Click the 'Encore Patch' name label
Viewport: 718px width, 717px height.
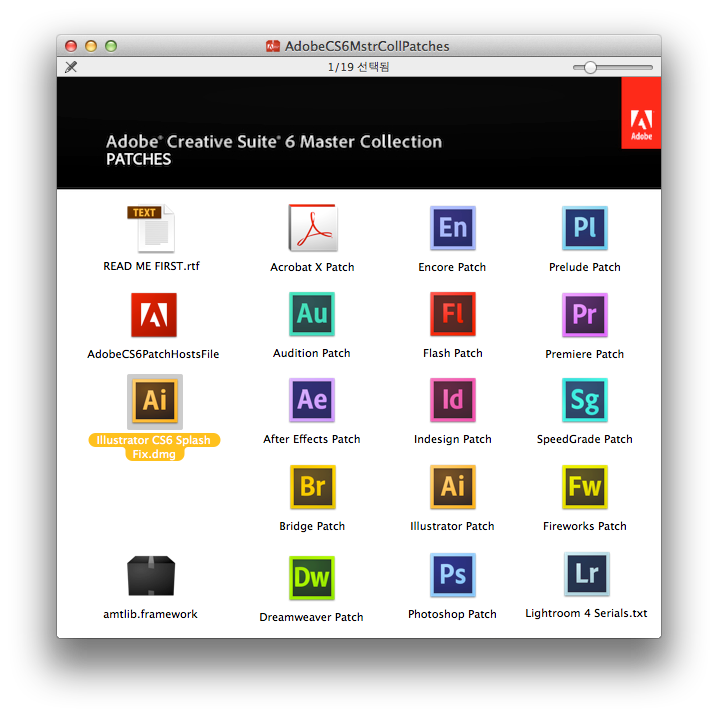click(452, 267)
